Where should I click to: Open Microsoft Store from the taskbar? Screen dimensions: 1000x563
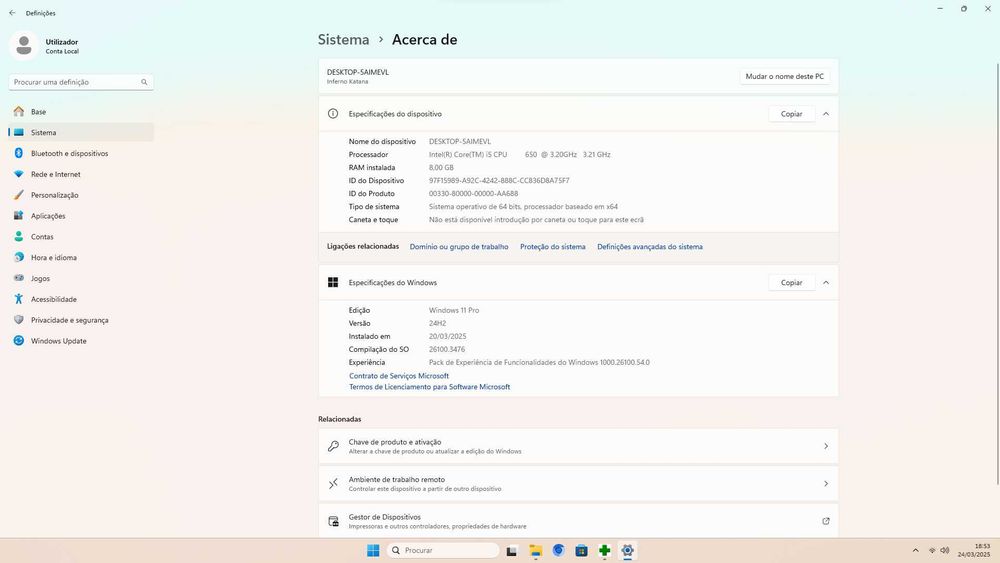point(582,551)
